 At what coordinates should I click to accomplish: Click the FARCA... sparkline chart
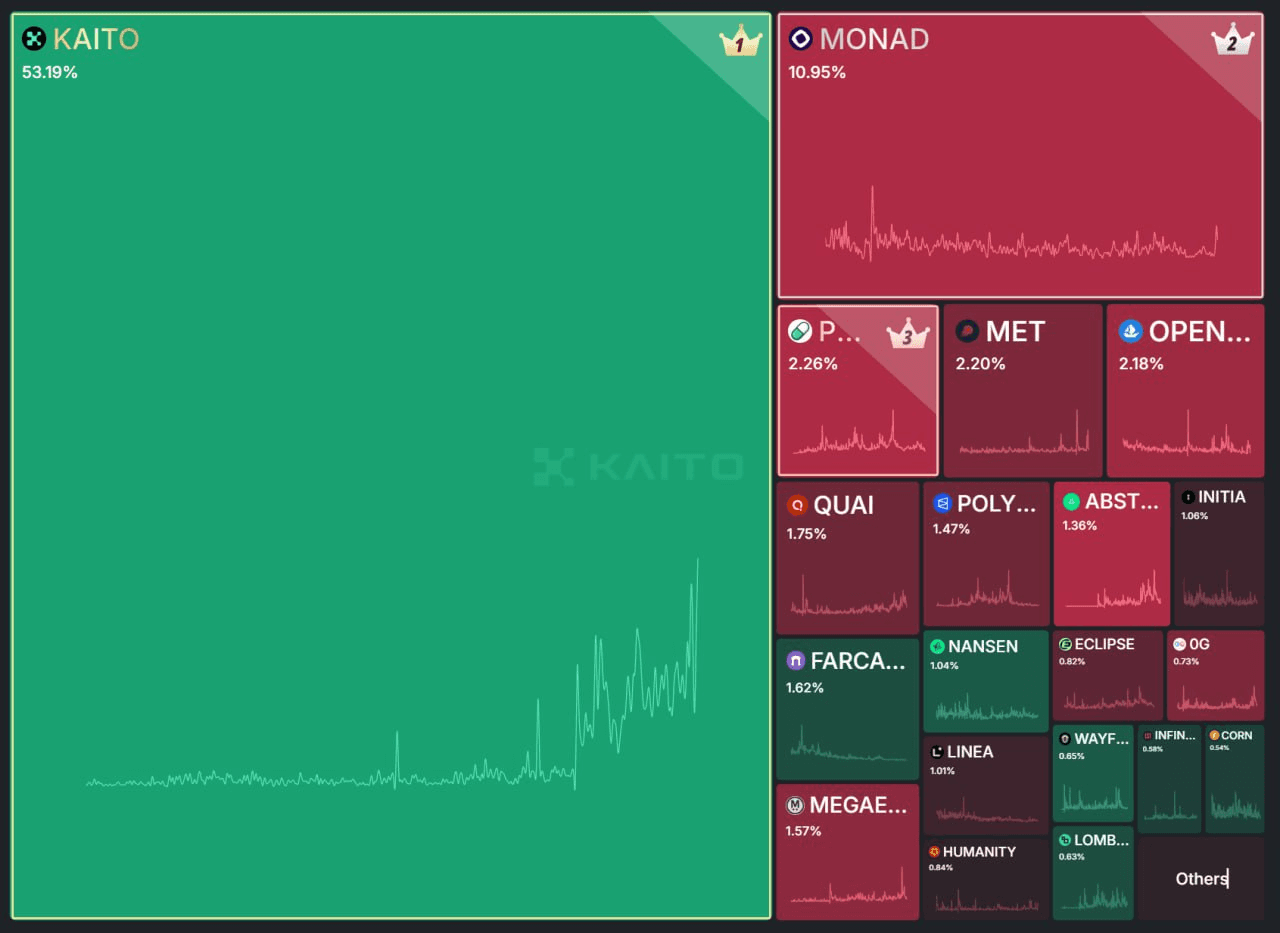tap(847, 745)
